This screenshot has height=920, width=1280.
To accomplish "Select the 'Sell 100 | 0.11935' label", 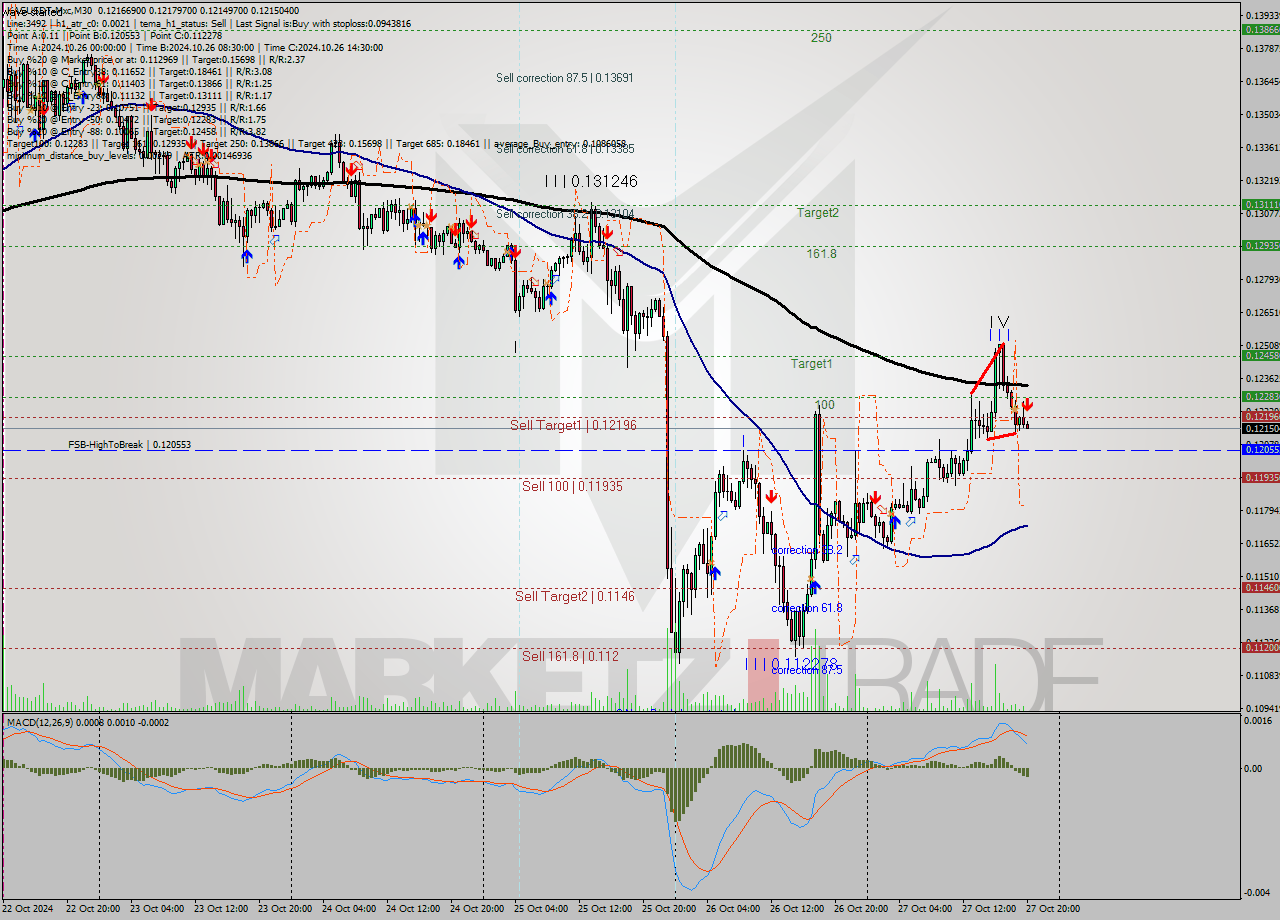I will pos(572,486).
